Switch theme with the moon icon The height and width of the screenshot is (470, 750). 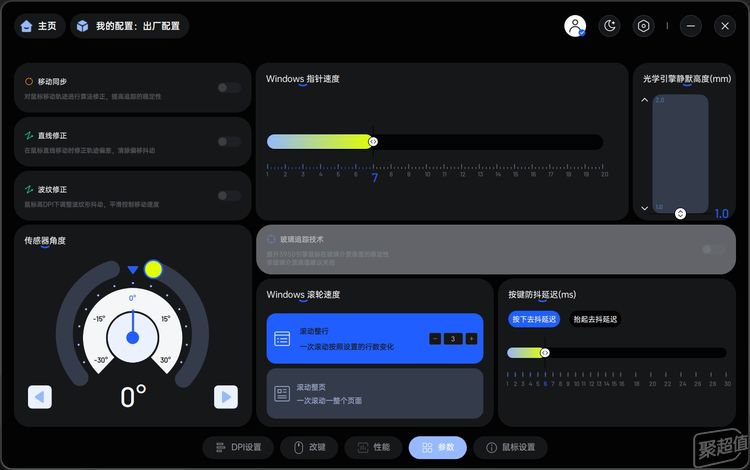(x=609, y=26)
